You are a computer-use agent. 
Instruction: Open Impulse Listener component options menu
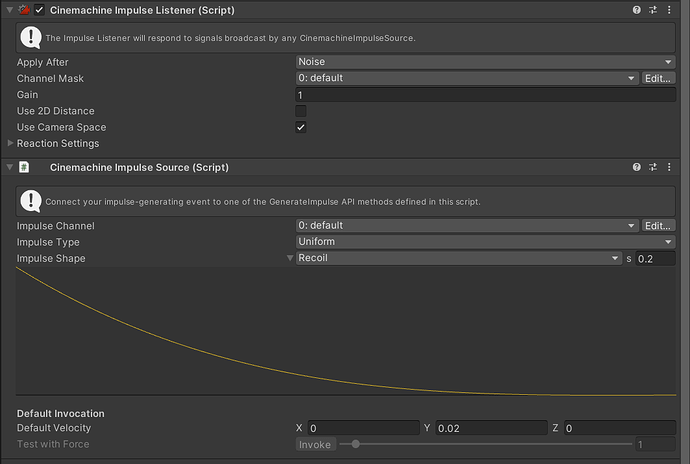coord(672,9)
